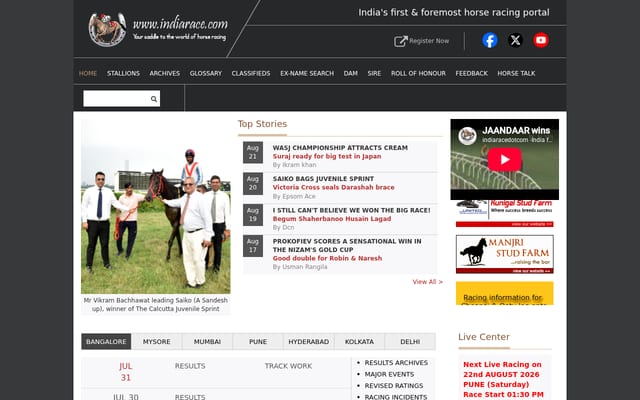Open the YouTube channel icon
The height and width of the screenshot is (400, 640).
point(541,40)
